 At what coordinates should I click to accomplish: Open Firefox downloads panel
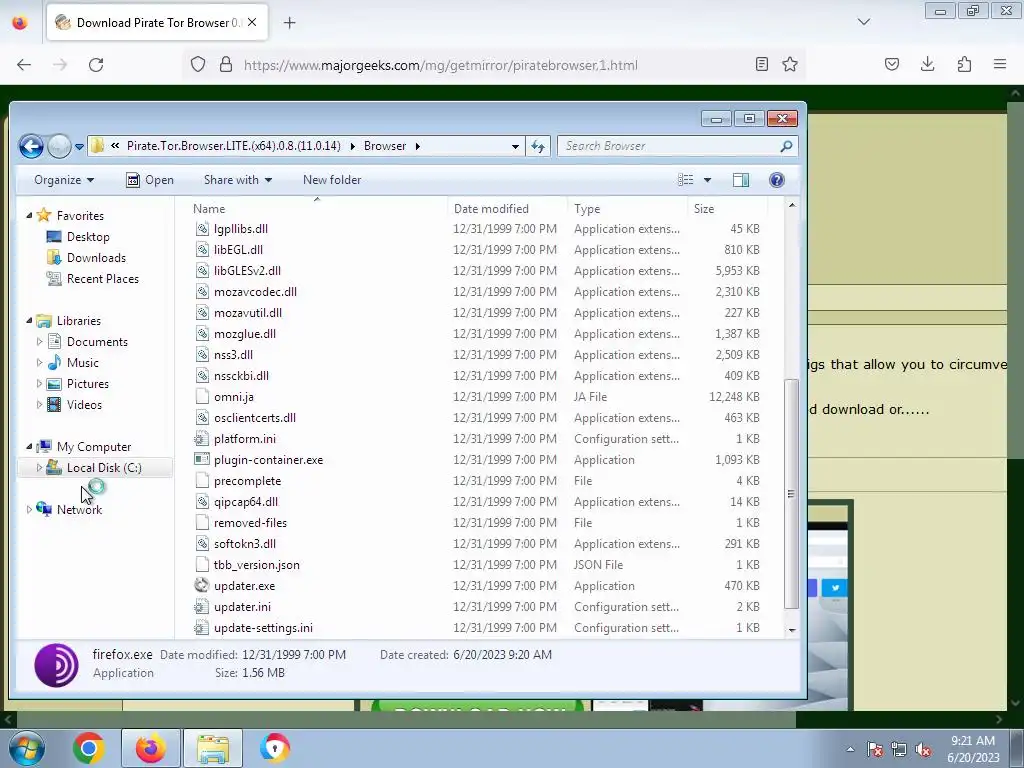927,64
